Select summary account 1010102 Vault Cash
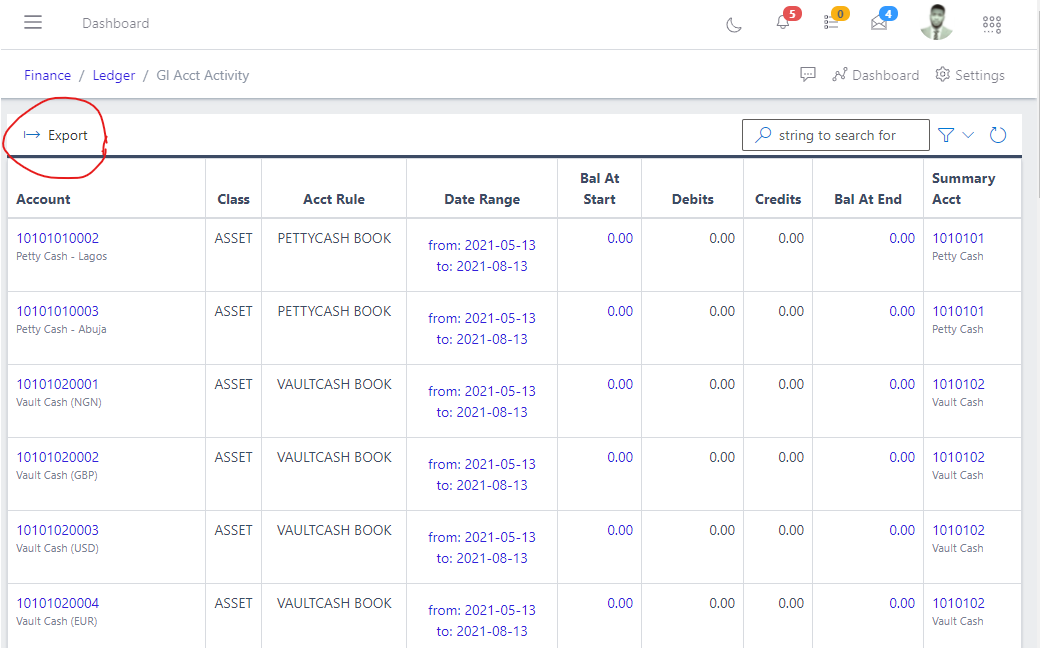Viewport: 1040px width, 648px height. 958,383
